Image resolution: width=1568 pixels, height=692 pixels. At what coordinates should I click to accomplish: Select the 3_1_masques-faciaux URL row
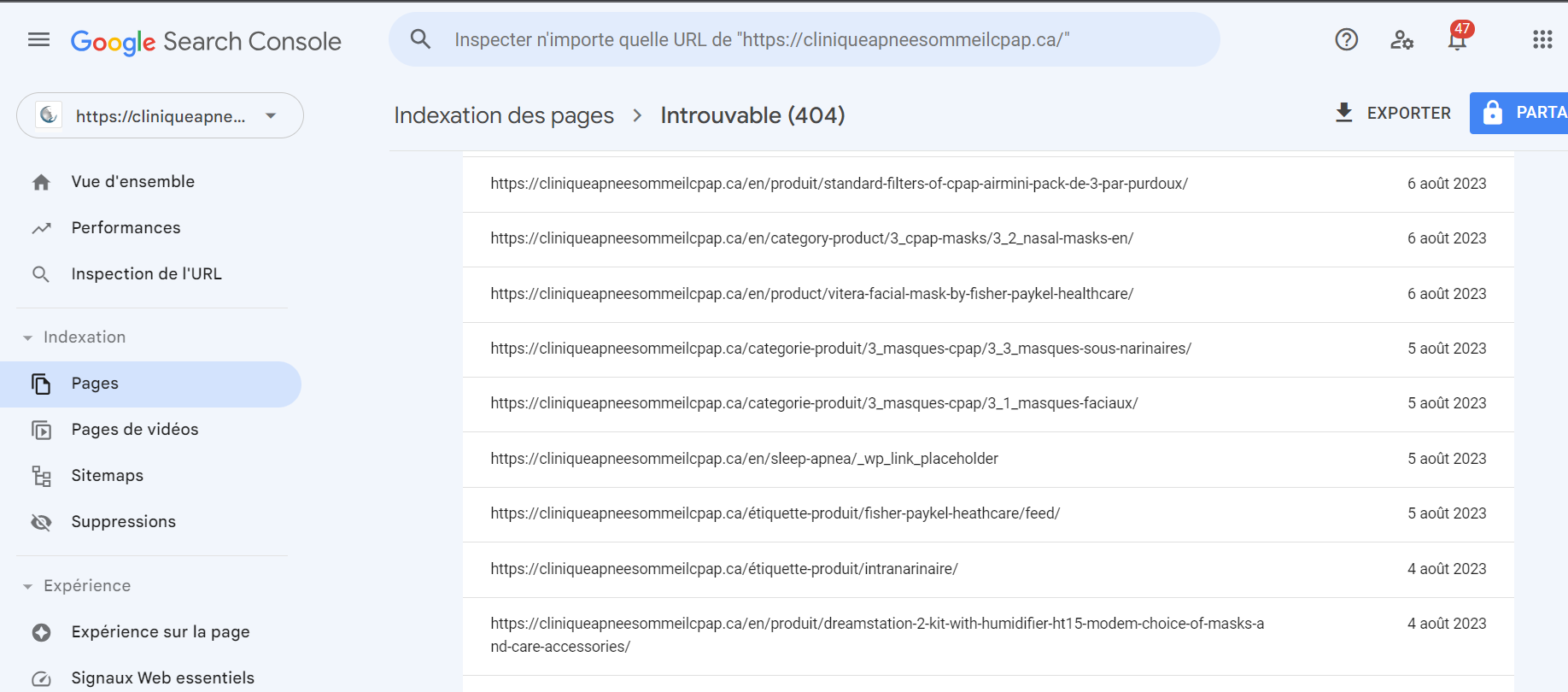click(x=988, y=404)
